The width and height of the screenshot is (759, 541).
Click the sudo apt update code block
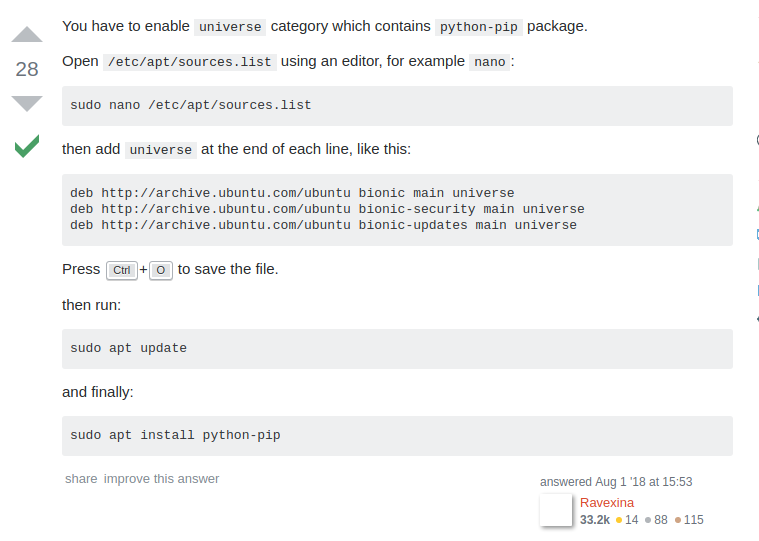pos(397,349)
